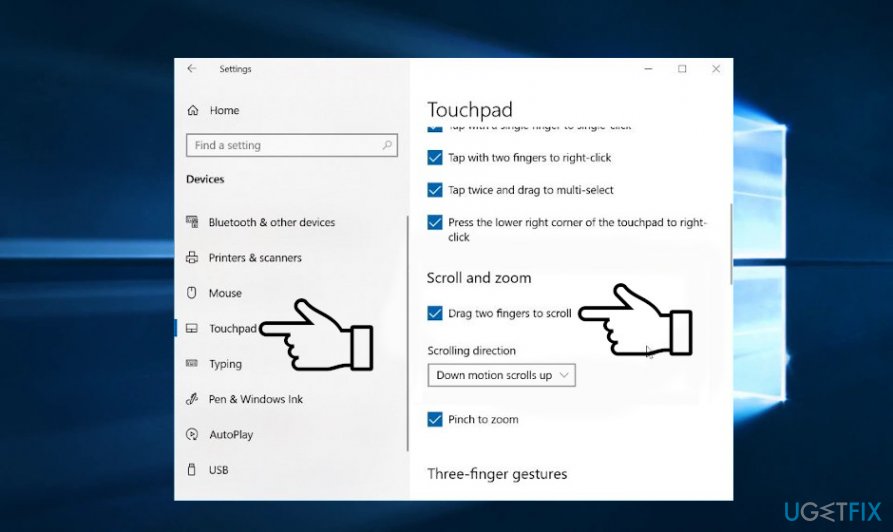Open the Mouse settings

(225, 293)
